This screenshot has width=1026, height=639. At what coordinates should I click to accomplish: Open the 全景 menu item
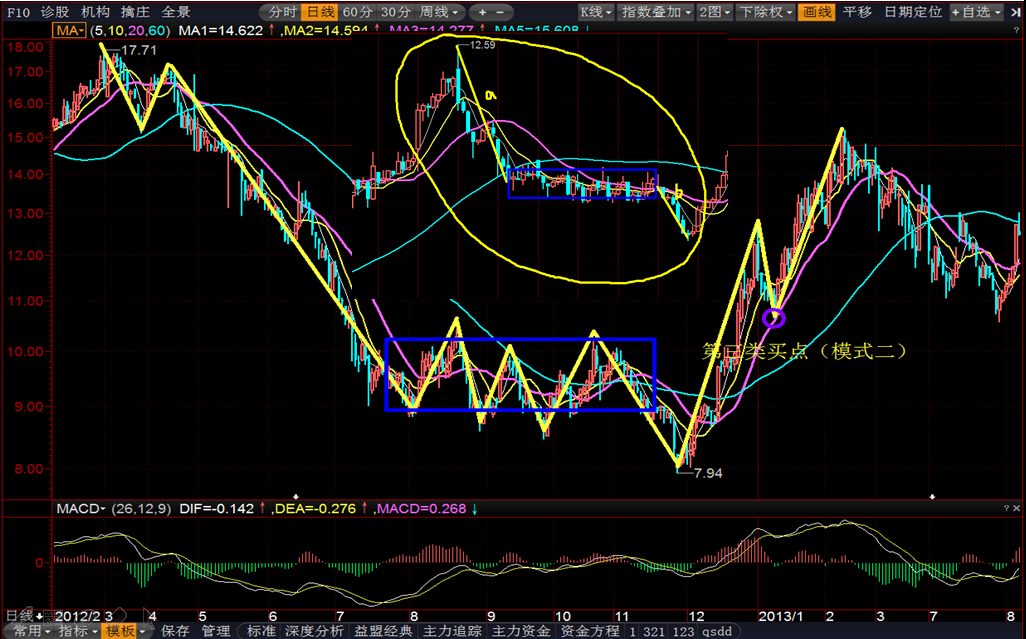coord(175,12)
